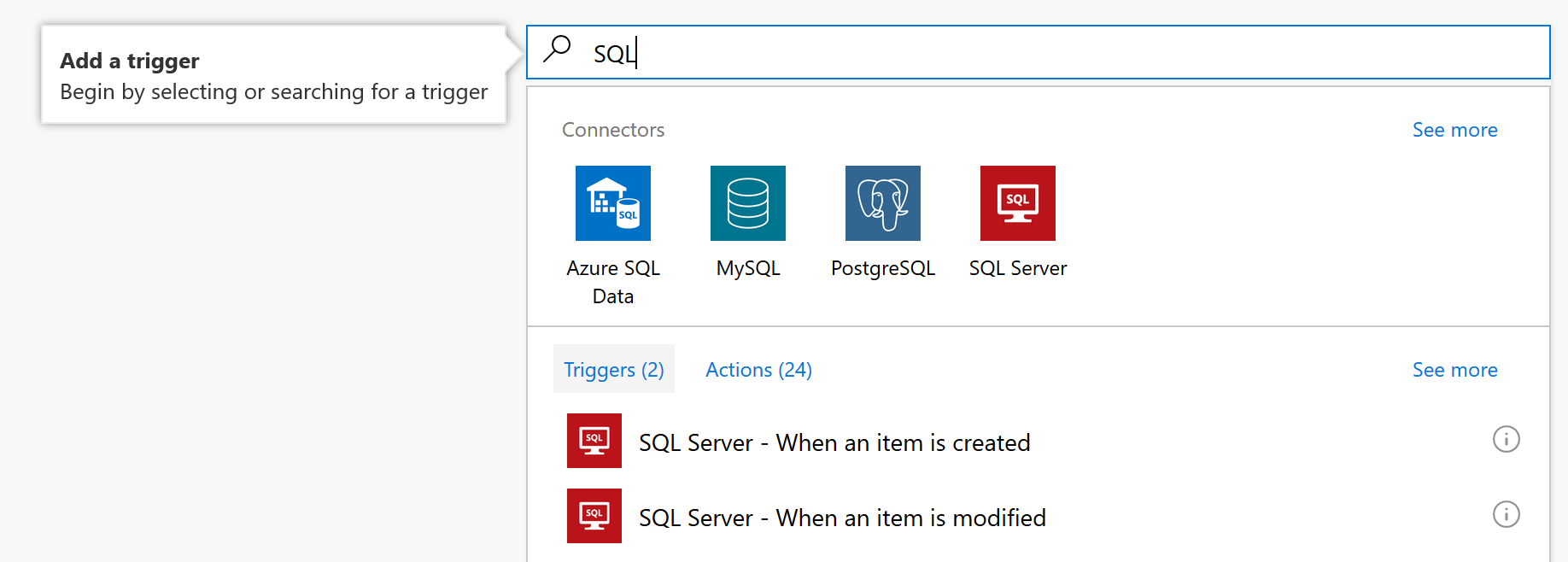Focus the trigger search box containing SQL
The height and width of the screenshot is (562, 1568).
pyautogui.click(x=1039, y=52)
